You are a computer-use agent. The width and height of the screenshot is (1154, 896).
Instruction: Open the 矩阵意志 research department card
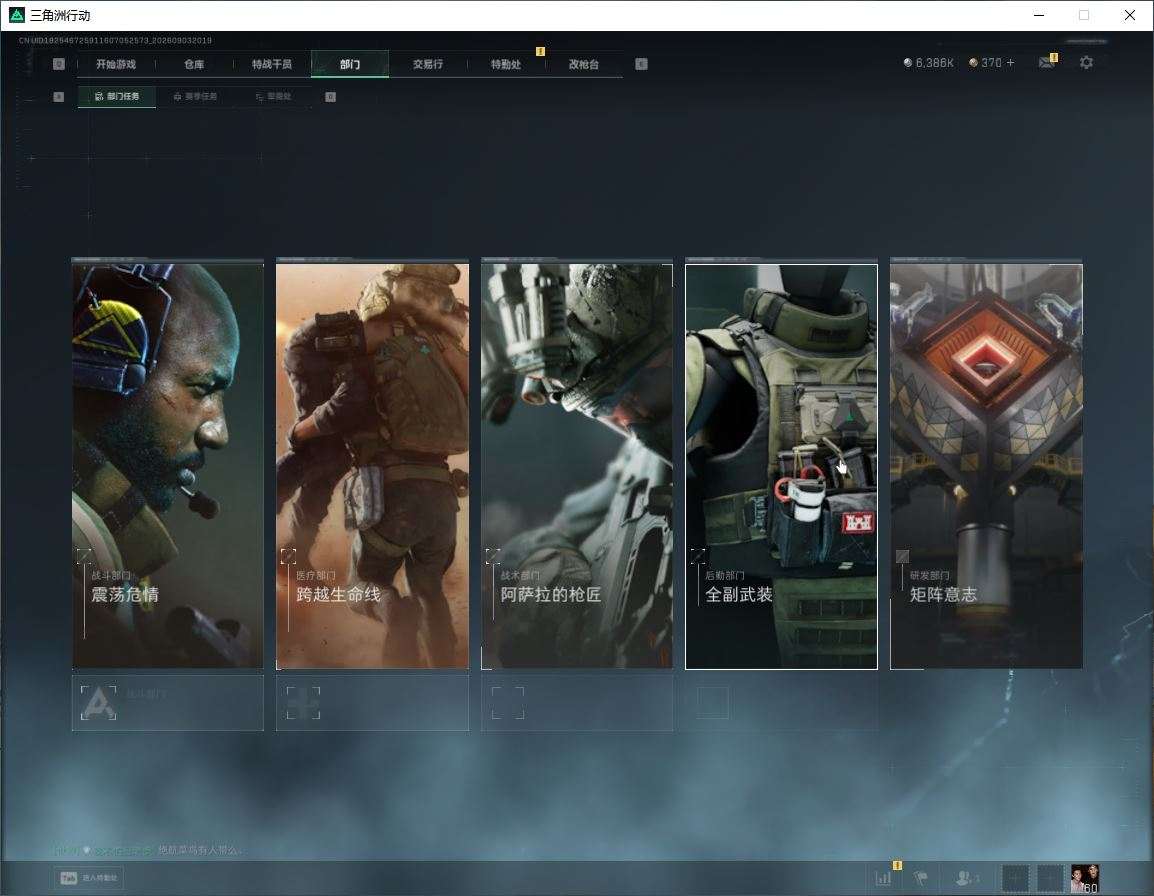point(986,464)
